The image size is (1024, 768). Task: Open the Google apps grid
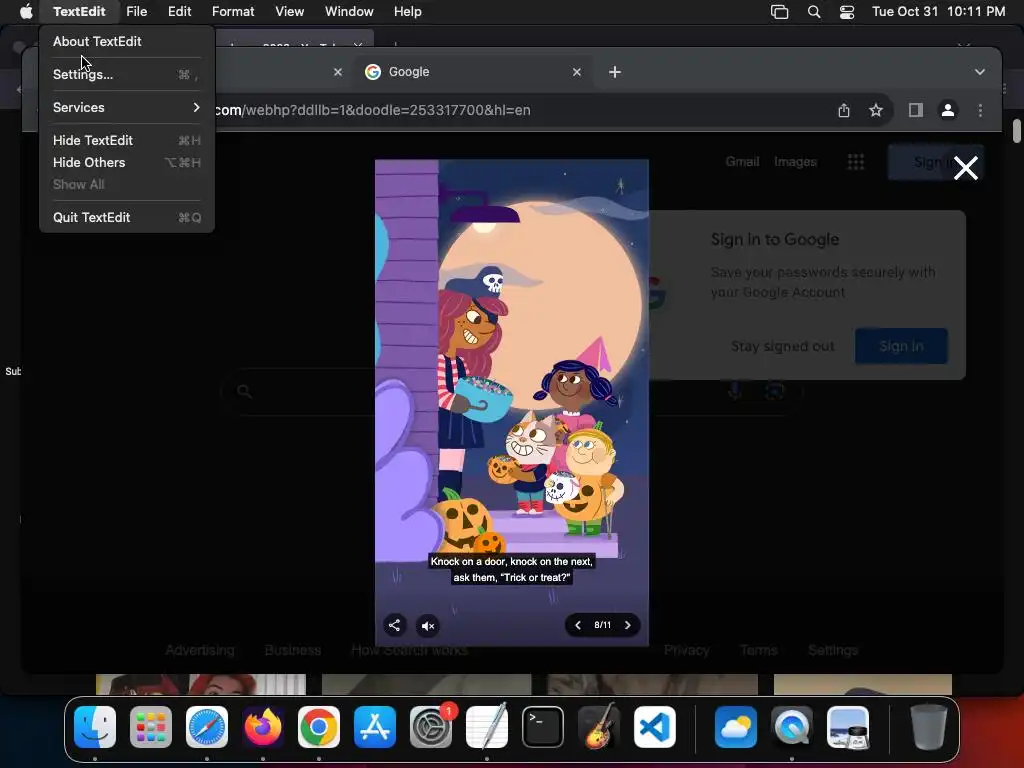pos(856,161)
